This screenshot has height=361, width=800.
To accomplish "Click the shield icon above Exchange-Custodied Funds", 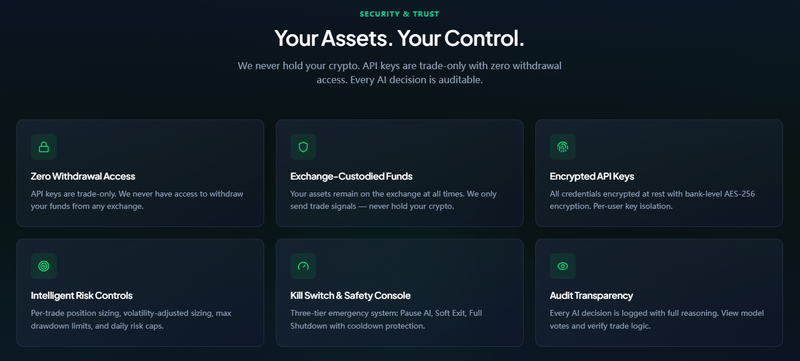I will click(x=303, y=147).
